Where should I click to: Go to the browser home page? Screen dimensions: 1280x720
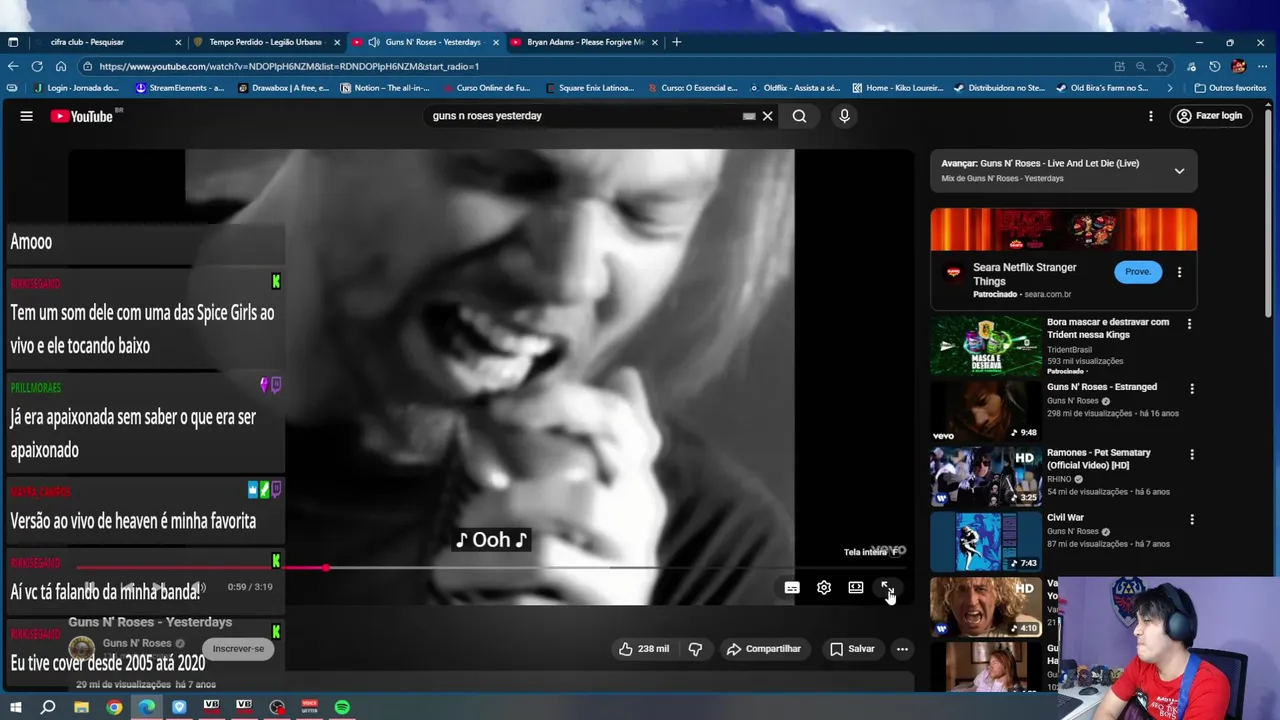[x=61, y=66]
